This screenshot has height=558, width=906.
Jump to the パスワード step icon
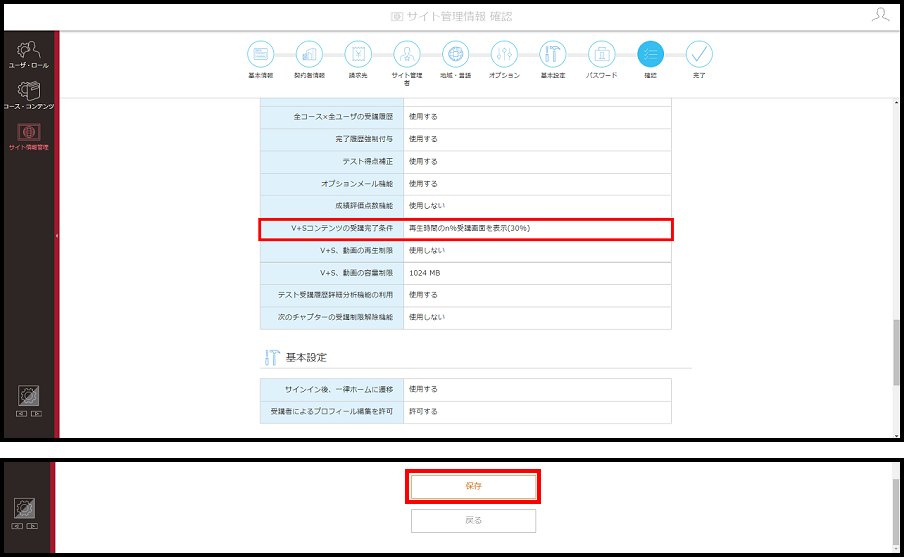(x=601, y=54)
